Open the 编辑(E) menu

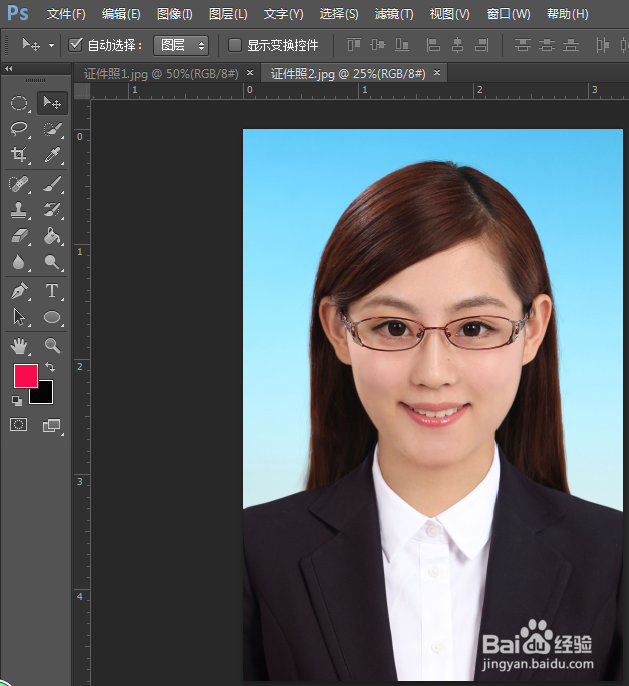(121, 14)
